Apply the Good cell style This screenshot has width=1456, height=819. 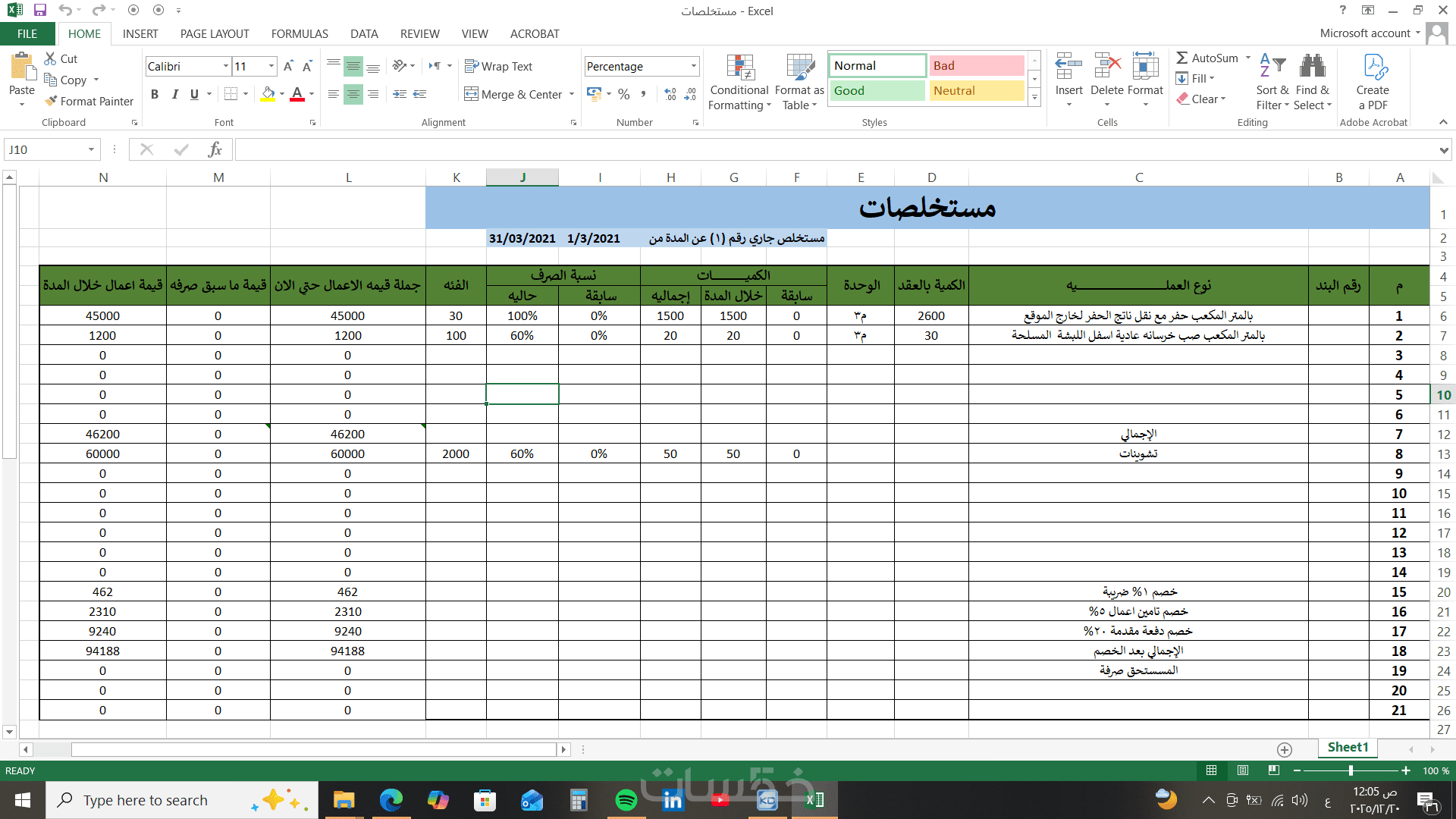(x=877, y=90)
